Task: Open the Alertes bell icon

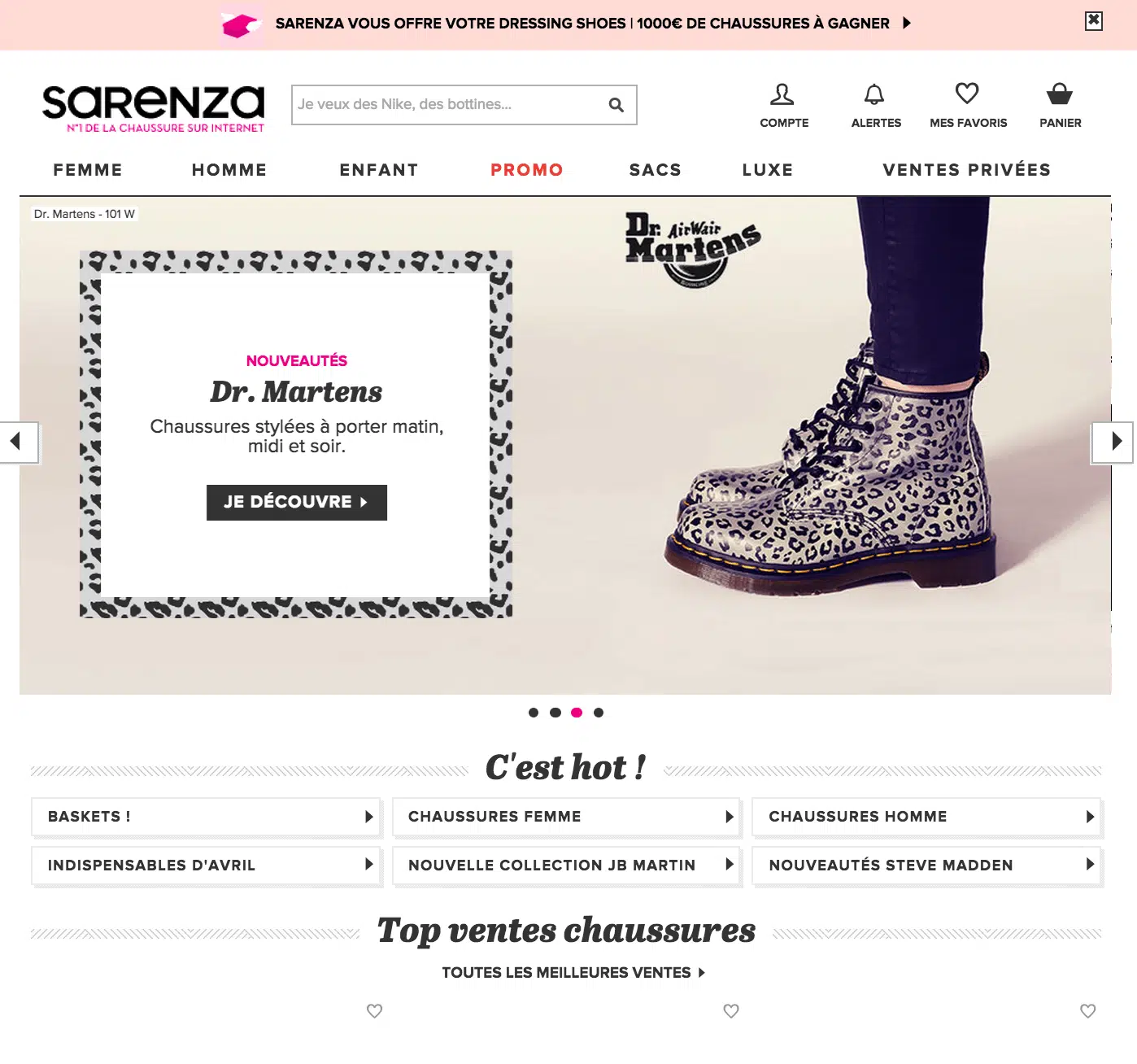Action: click(874, 95)
